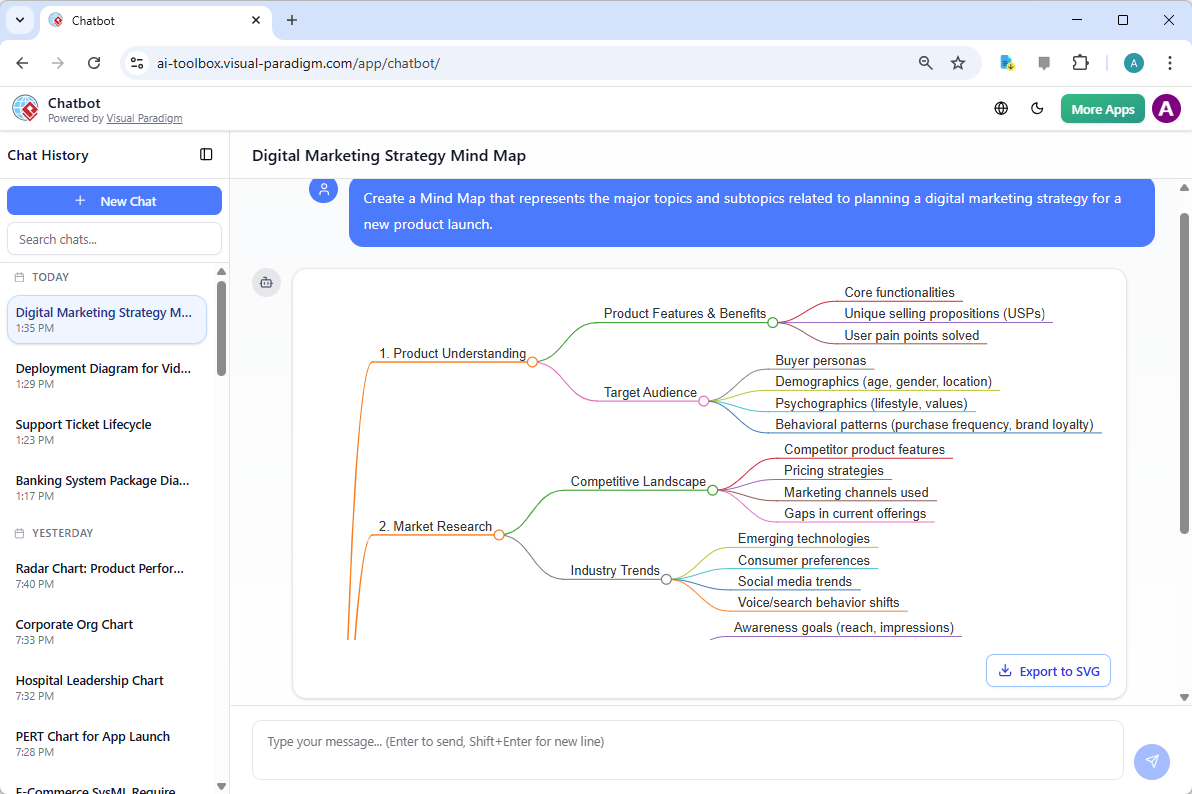Open the account avatar labeled A
1192x794 pixels.
coord(1166,108)
